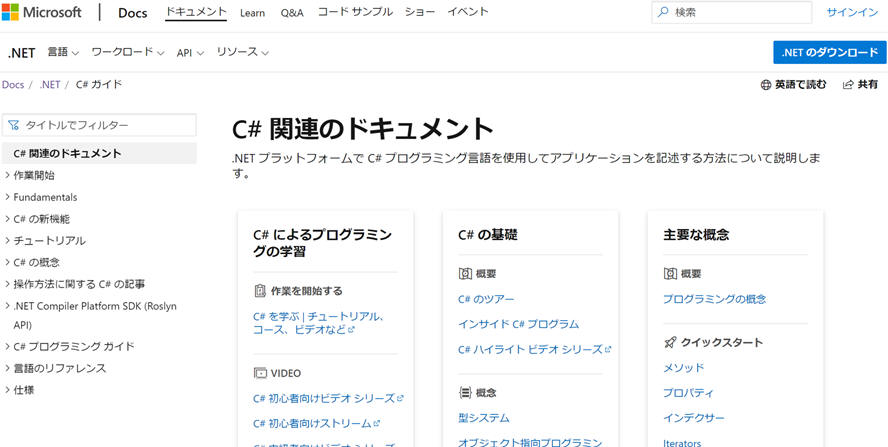Click the 主要な概念 card heading
This screenshot has width=888, height=447.
click(x=696, y=235)
